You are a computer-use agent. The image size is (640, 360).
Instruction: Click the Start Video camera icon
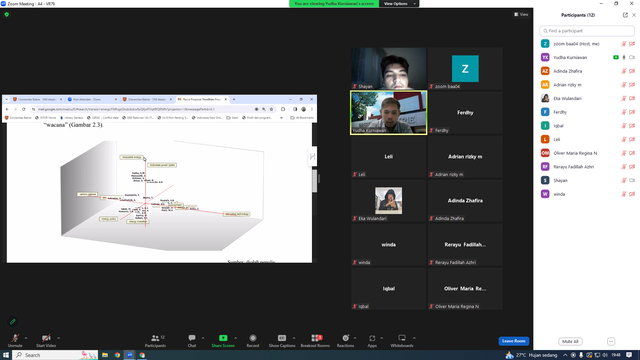click(x=46, y=338)
